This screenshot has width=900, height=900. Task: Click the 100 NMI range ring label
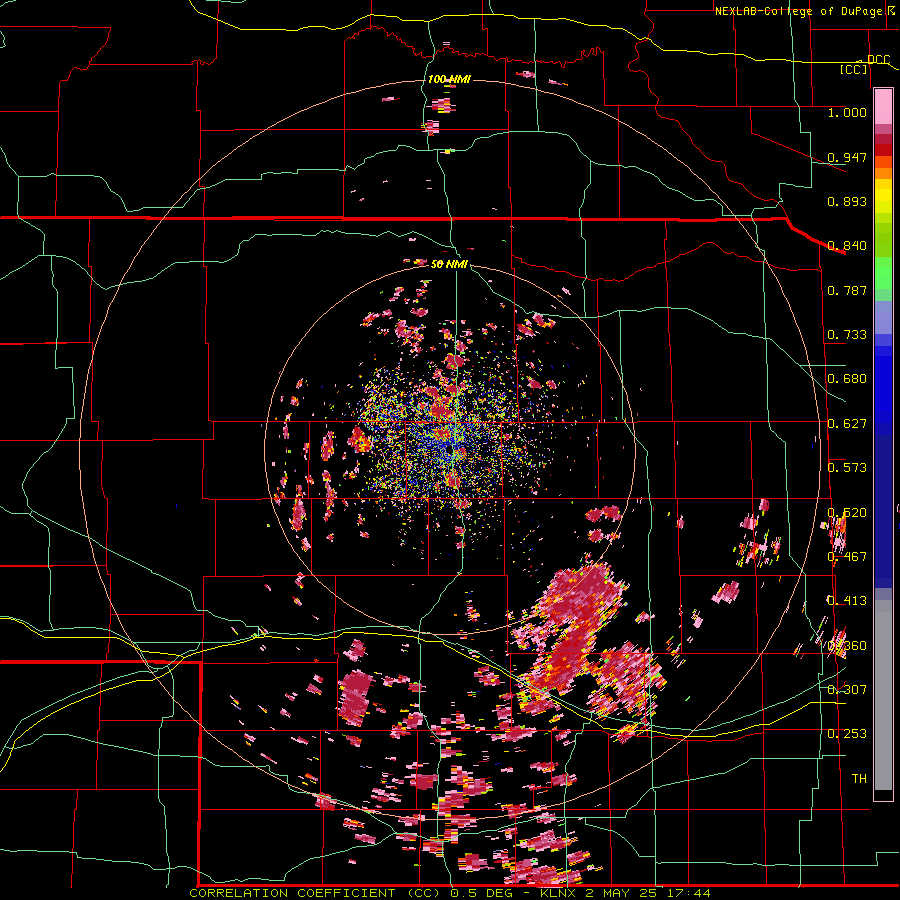pyautogui.click(x=449, y=79)
